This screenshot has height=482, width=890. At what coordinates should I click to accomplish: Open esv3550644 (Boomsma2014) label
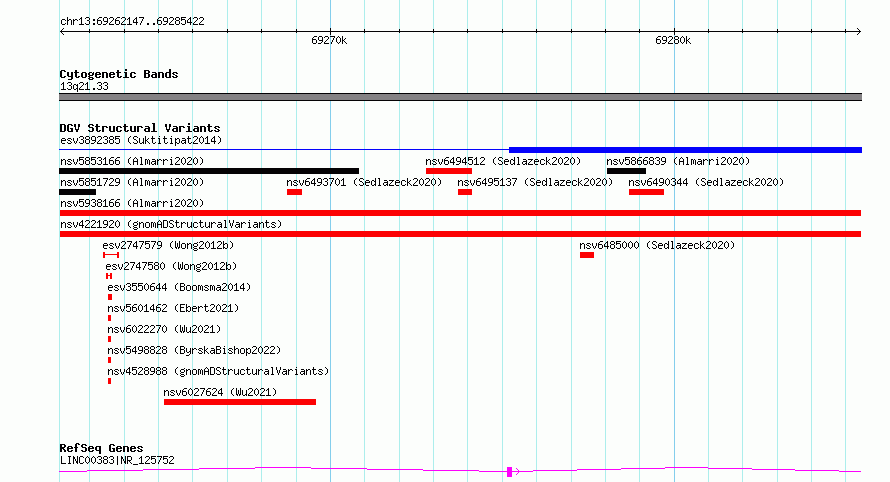[179, 287]
